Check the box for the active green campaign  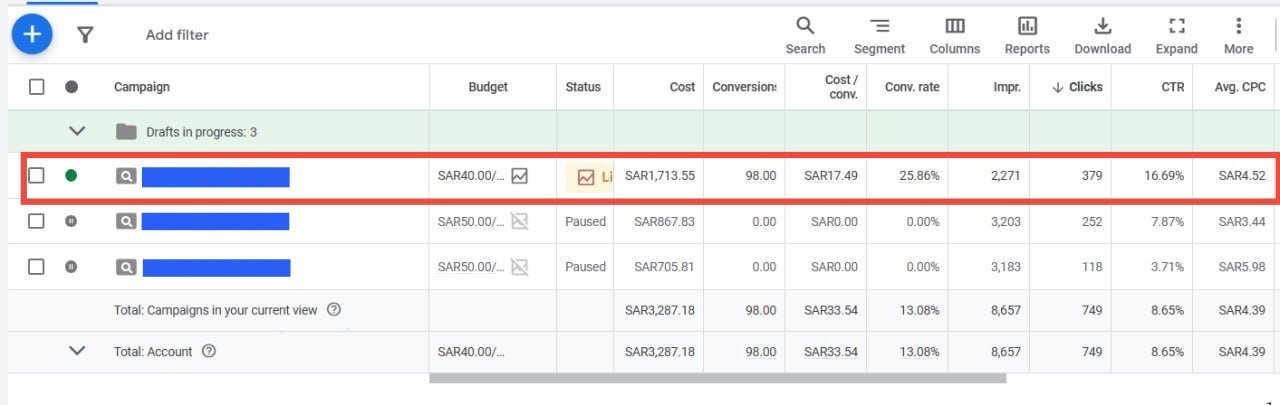coord(37,176)
